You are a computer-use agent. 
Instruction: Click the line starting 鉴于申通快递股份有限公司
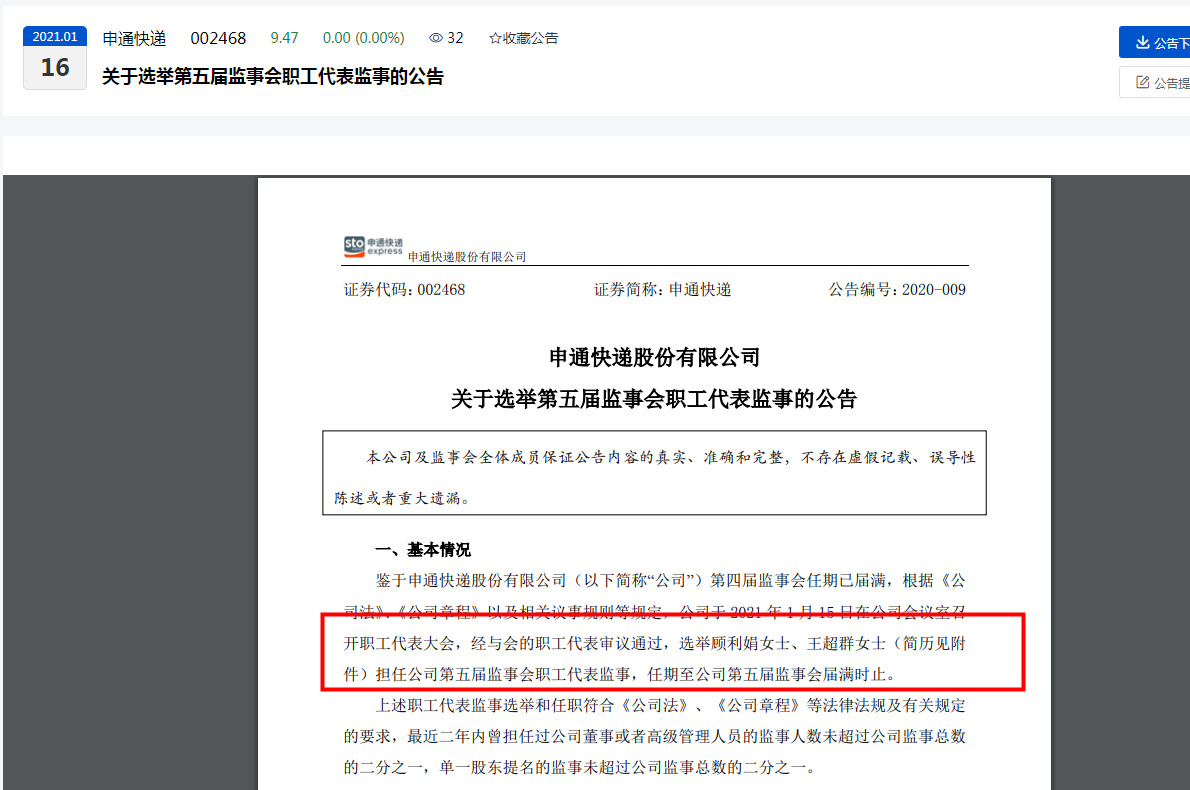670,581
